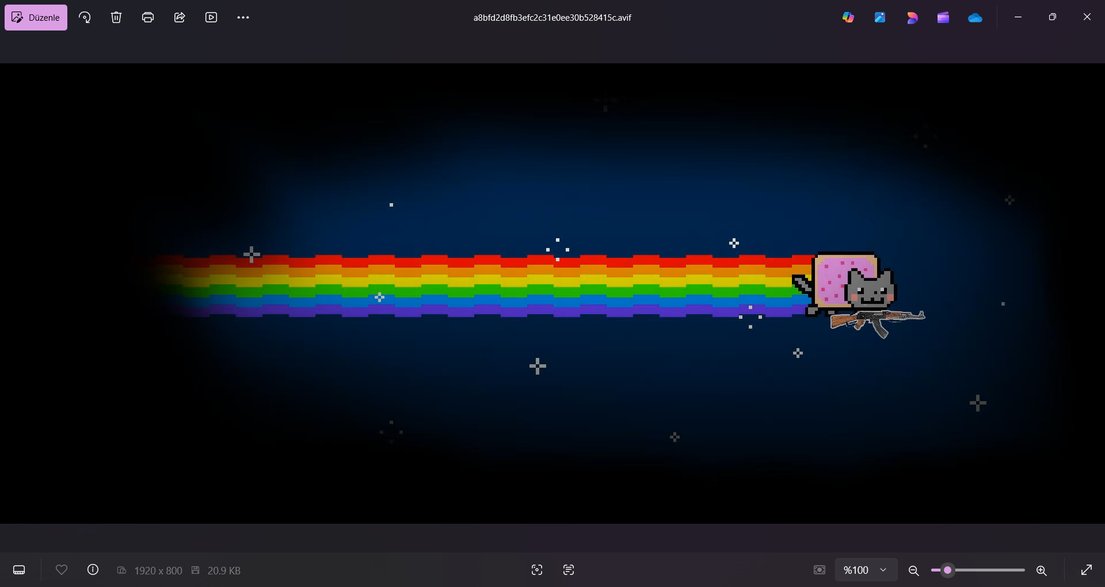Click the visual search icon in the bottom bar

(x=537, y=570)
